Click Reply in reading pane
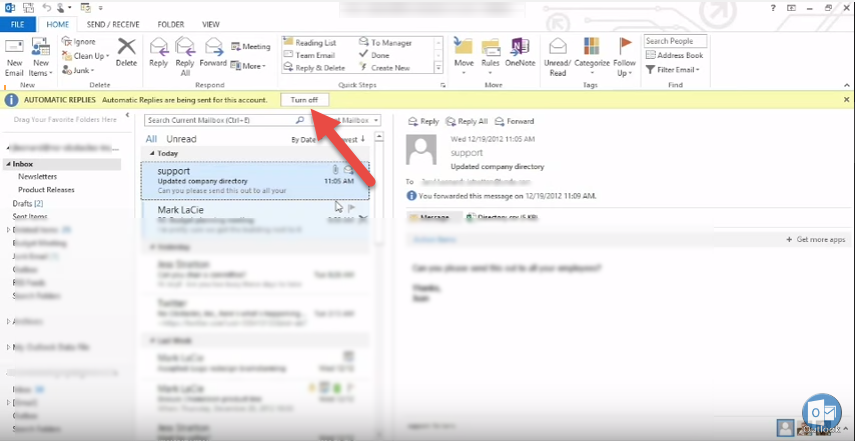This screenshot has width=855, height=441. 424,122
